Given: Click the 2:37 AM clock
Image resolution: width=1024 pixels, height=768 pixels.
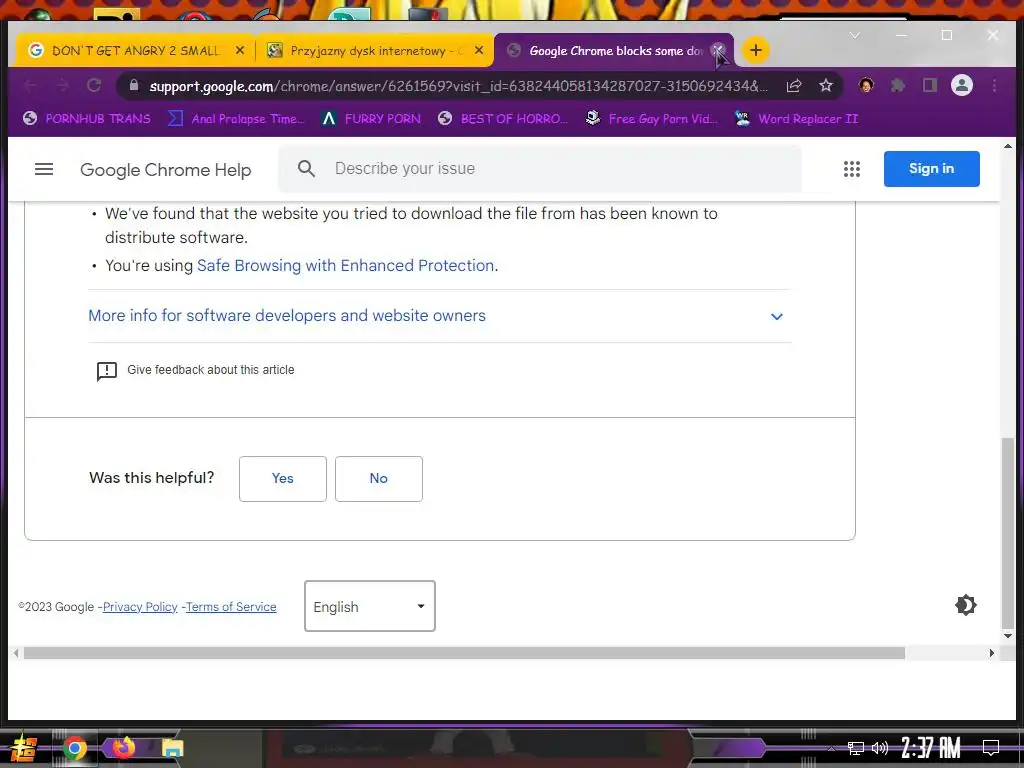Looking at the screenshot, I should coord(931,748).
